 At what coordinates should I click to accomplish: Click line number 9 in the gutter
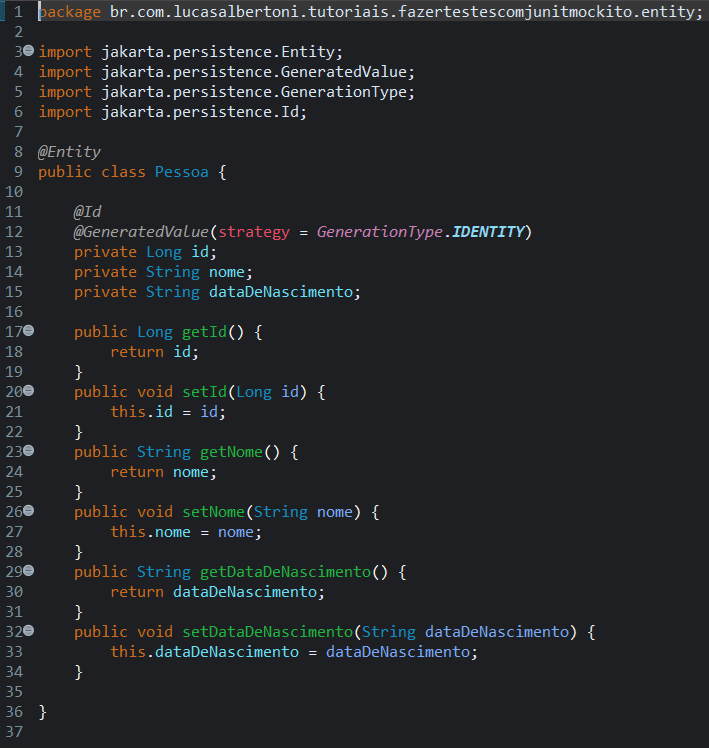point(18,172)
